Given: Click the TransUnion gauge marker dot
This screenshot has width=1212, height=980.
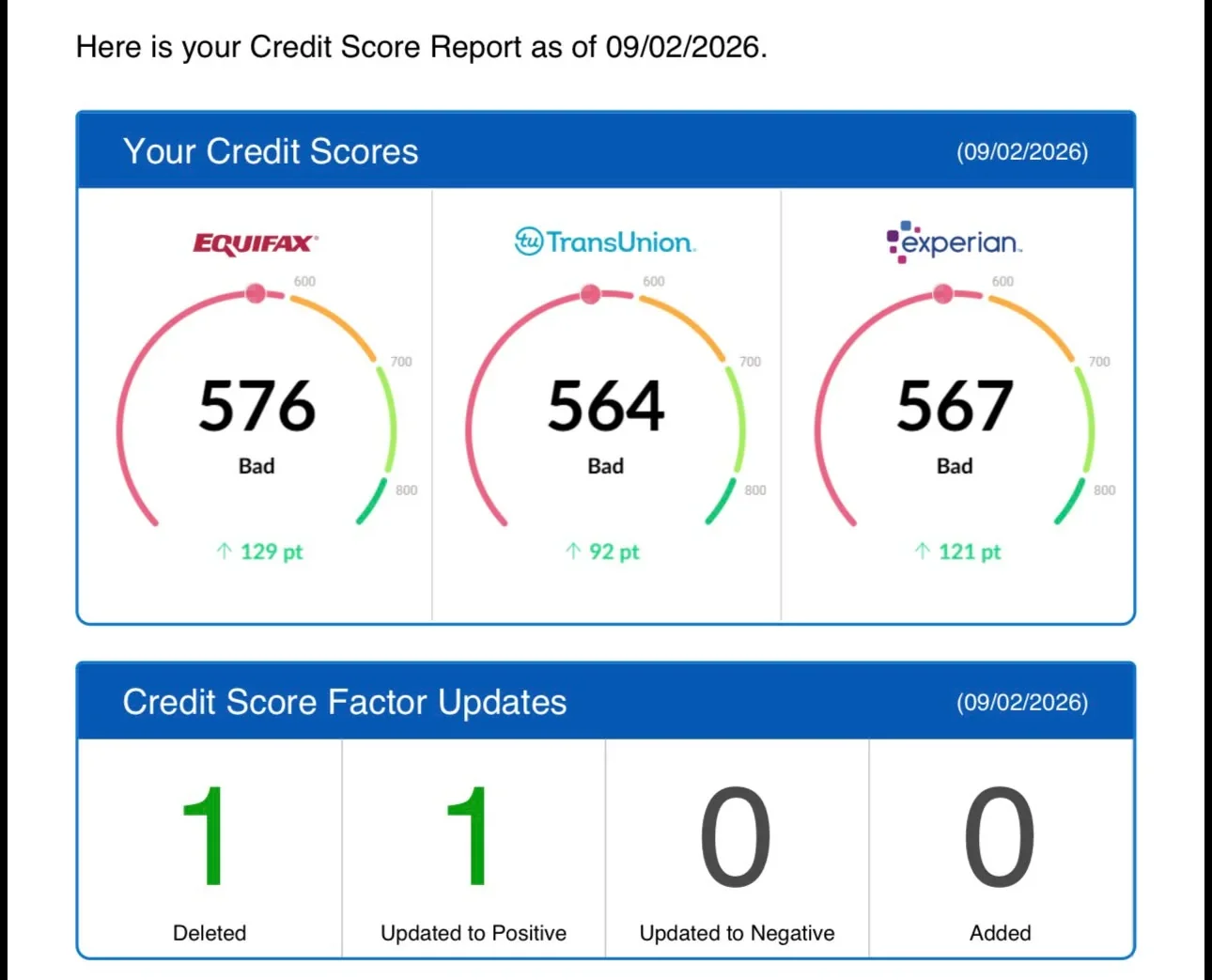Looking at the screenshot, I should coord(591,294).
